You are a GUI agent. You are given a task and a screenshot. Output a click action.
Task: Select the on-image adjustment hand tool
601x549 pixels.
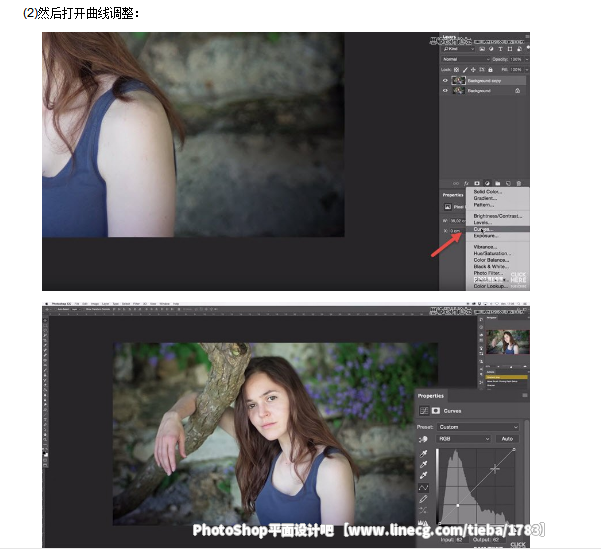point(423,439)
